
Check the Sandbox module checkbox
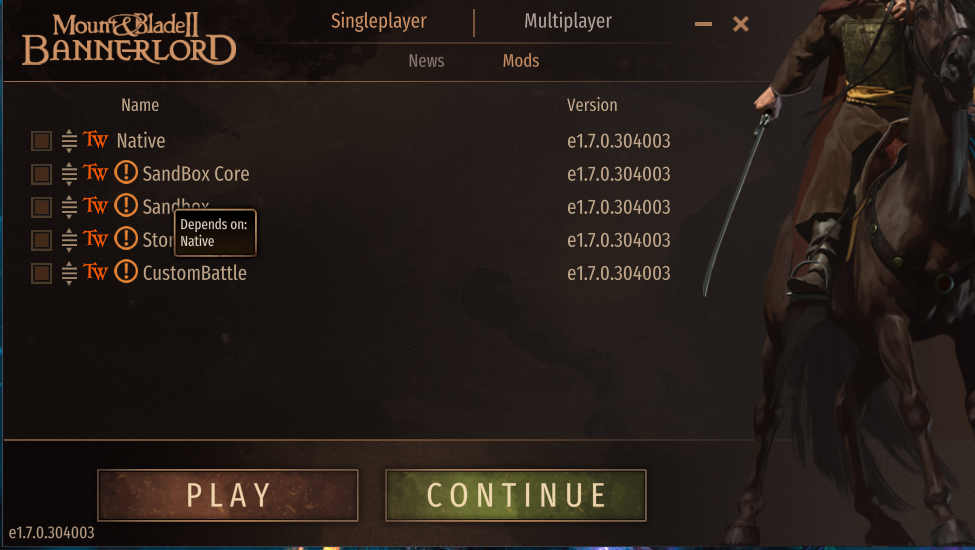(x=42, y=206)
